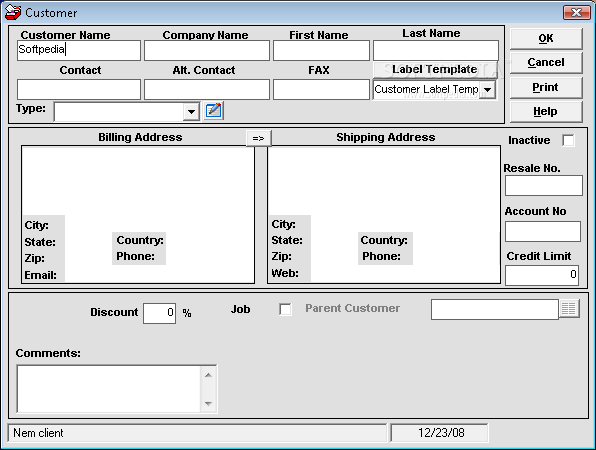Click the shipping Zip: label
The width and height of the screenshot is (596, 450).
282,256
